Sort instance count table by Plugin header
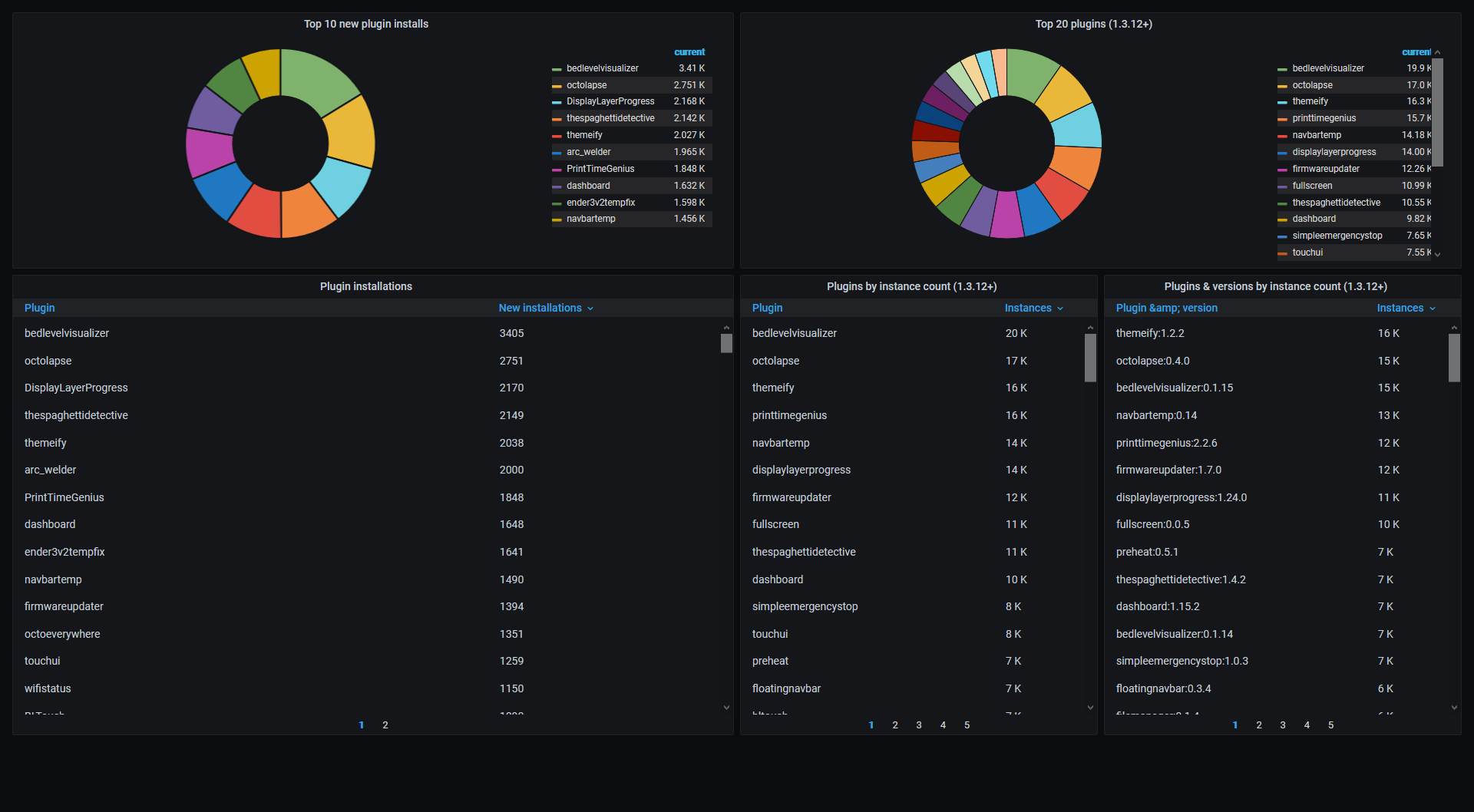This screenshot has width=1474, height=812. (767, 308)
